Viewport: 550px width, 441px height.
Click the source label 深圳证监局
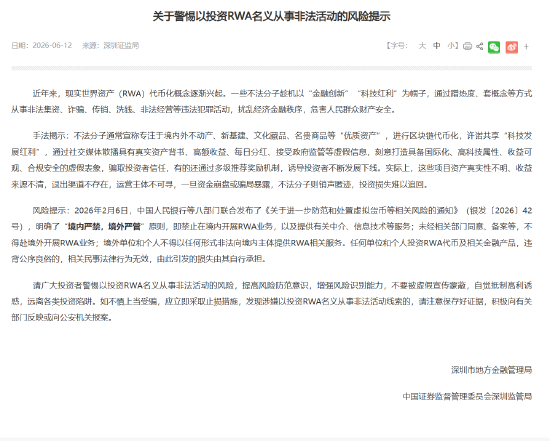tap(121, 46)
